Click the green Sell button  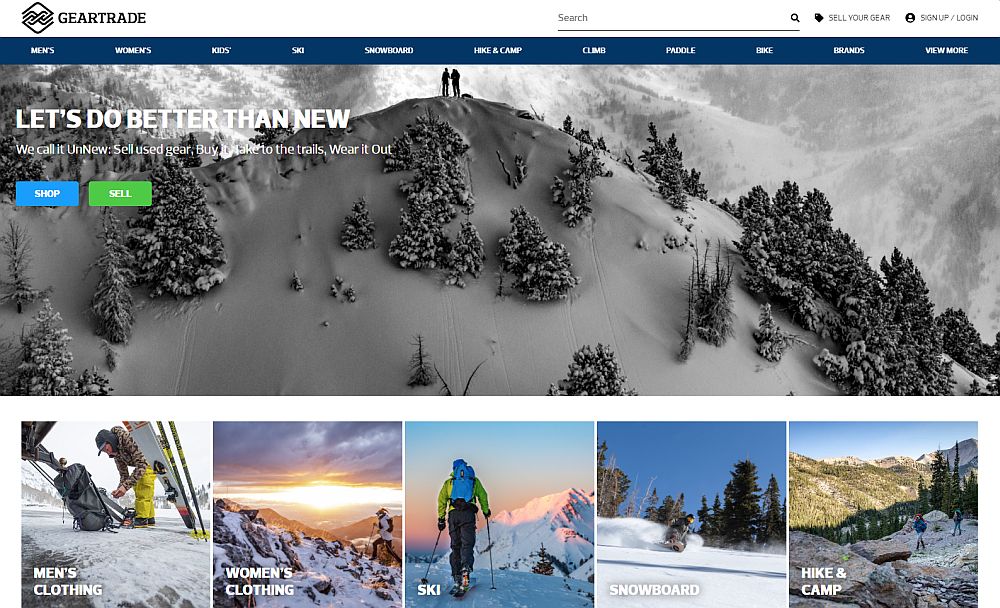point(120,193)
